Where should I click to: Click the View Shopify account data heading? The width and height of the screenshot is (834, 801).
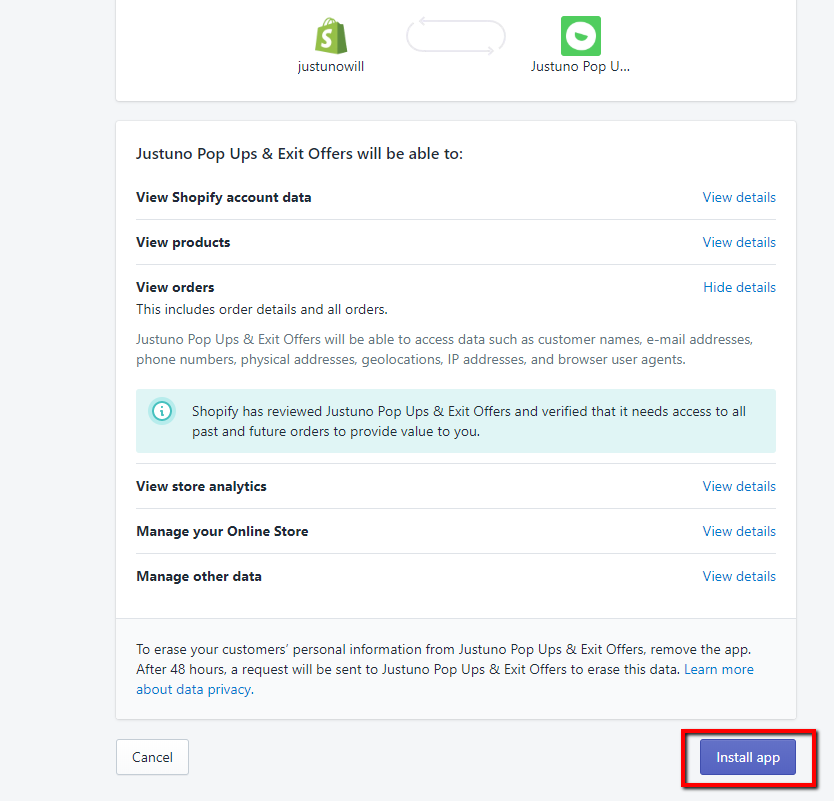tap(223, 197)
